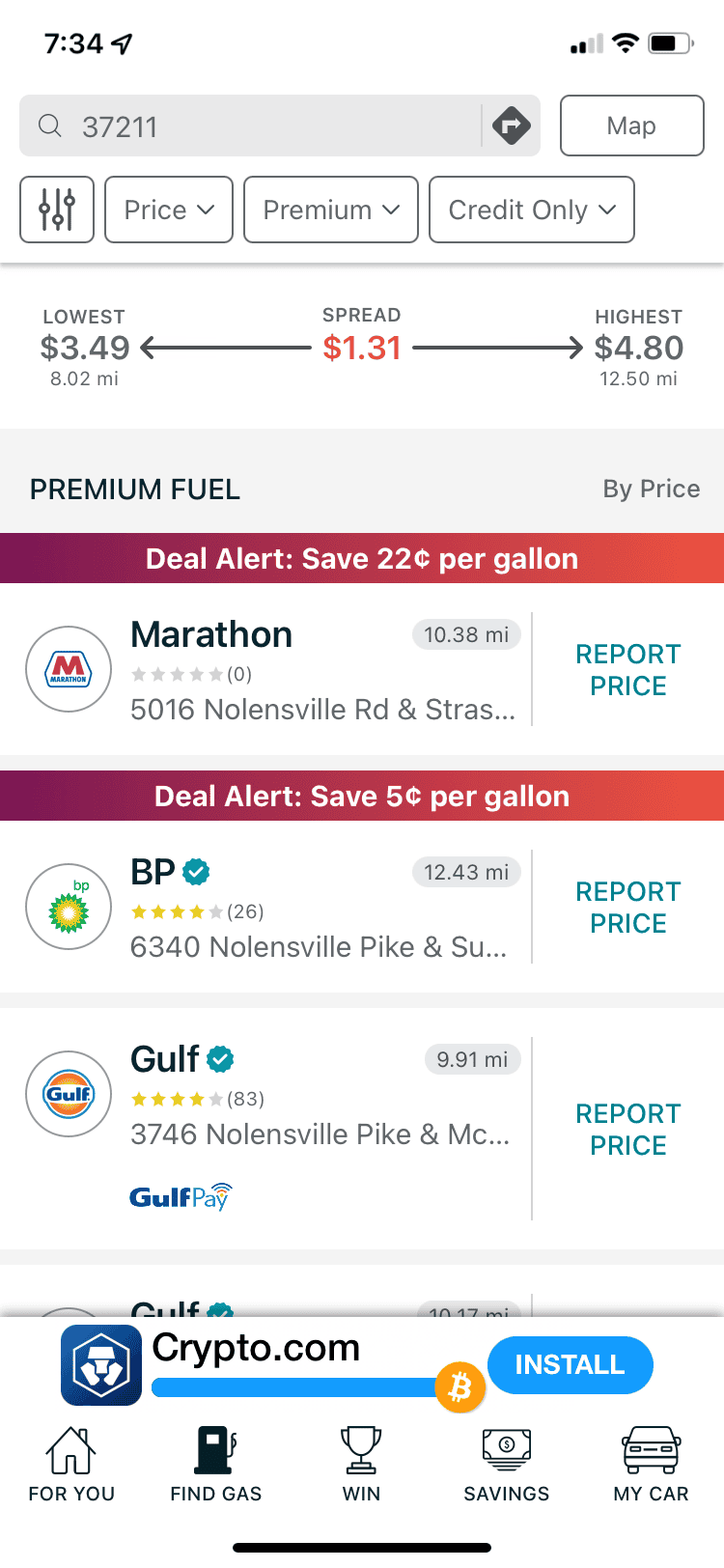Switch to the For You tab

tap(71, 1465)
